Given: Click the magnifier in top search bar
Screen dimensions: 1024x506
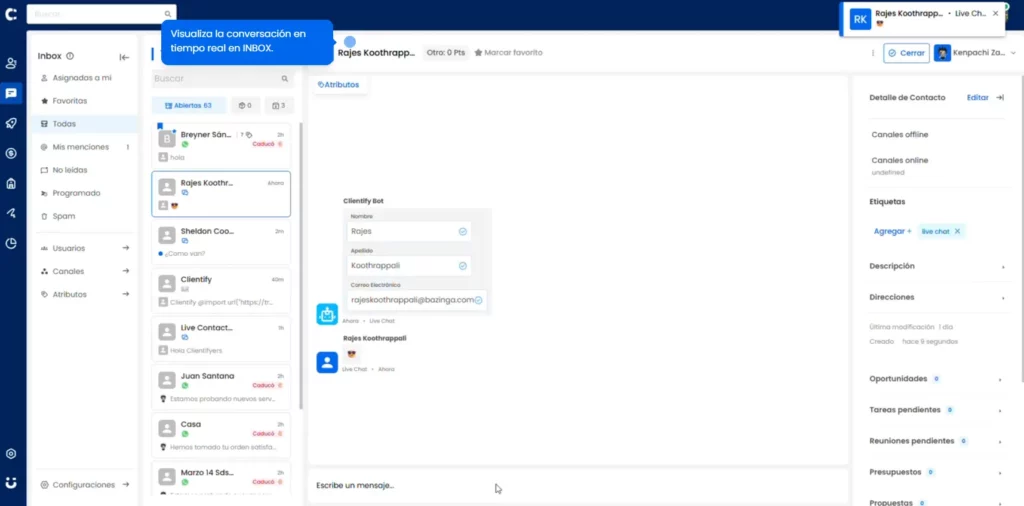Looking at the screenshot, I should tap(168, 14).
